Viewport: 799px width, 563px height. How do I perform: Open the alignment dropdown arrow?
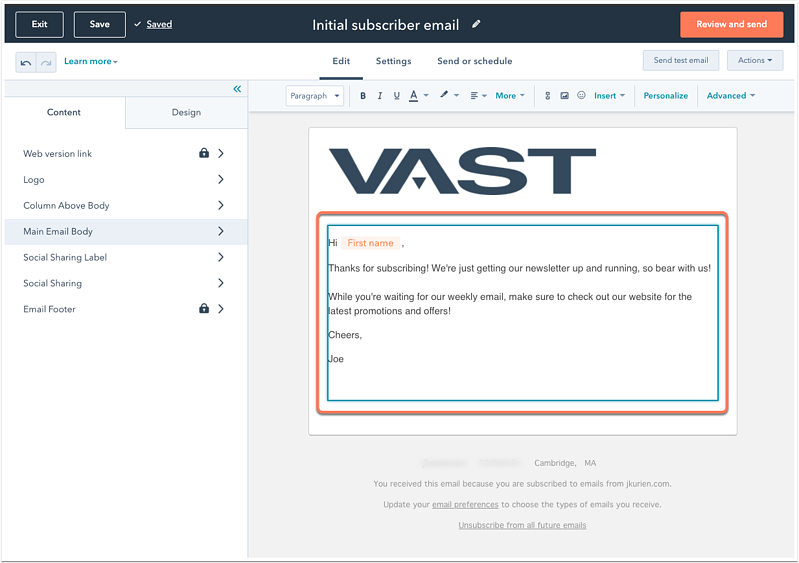click(484, 96)
